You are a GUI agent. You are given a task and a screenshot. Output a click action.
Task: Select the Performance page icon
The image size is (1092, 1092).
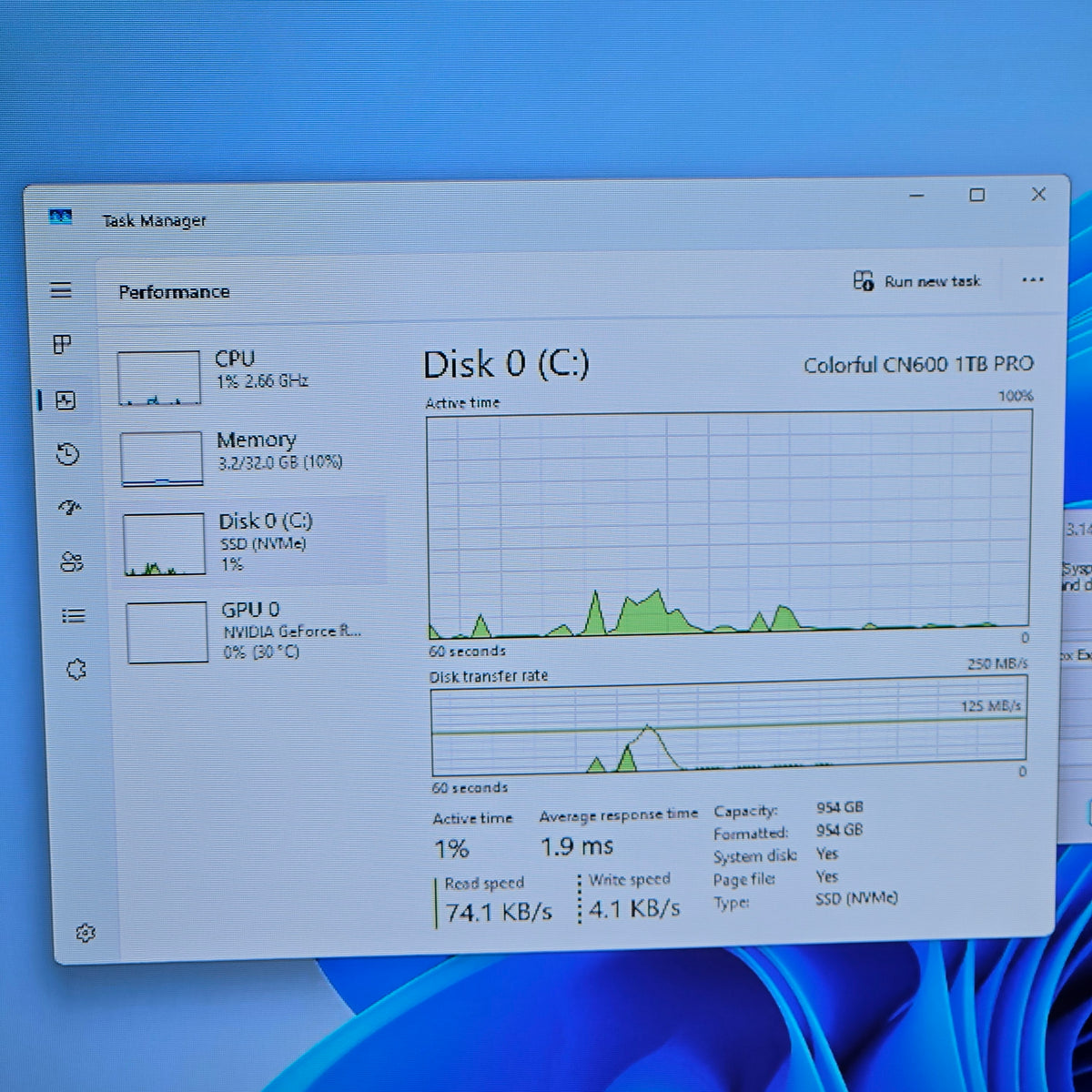66,400
